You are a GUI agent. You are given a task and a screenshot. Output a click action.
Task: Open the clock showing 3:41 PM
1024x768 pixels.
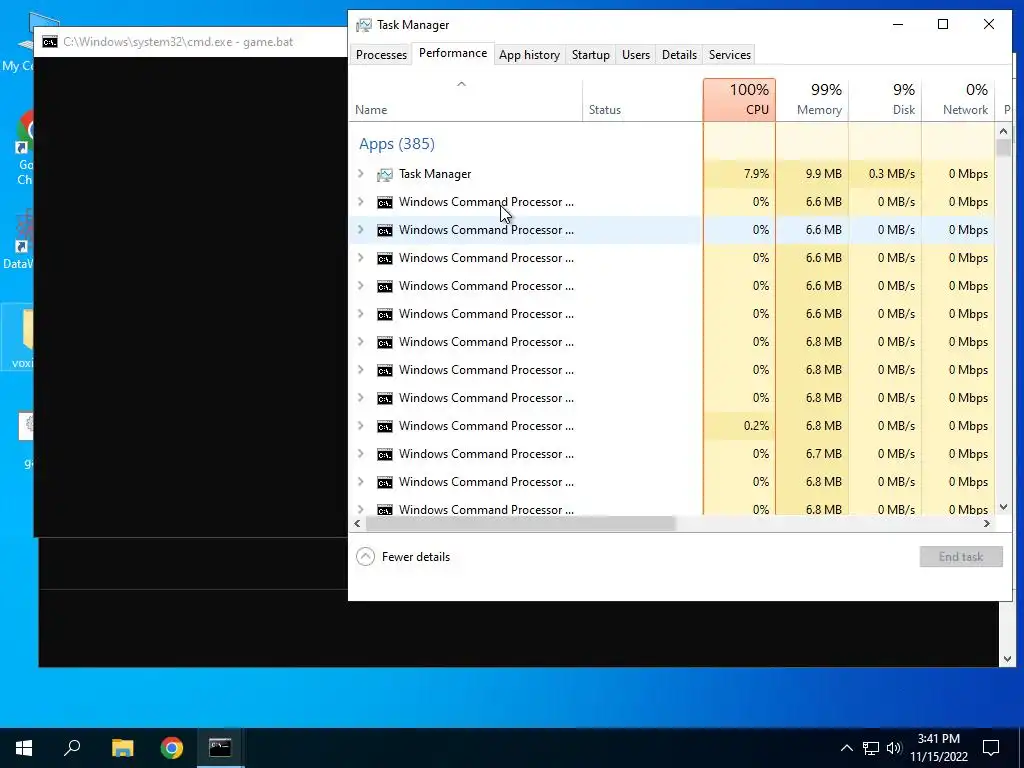click(938, 748)
